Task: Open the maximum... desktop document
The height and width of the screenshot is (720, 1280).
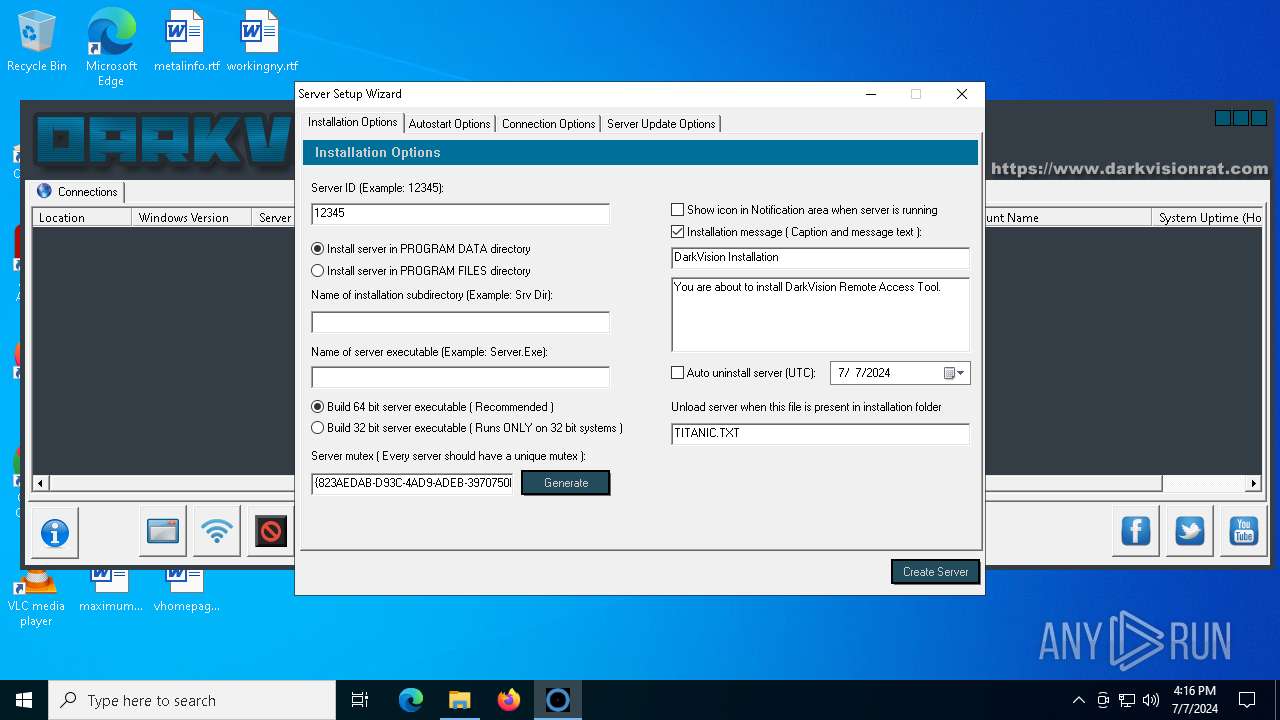Action: tap(110, 590)
